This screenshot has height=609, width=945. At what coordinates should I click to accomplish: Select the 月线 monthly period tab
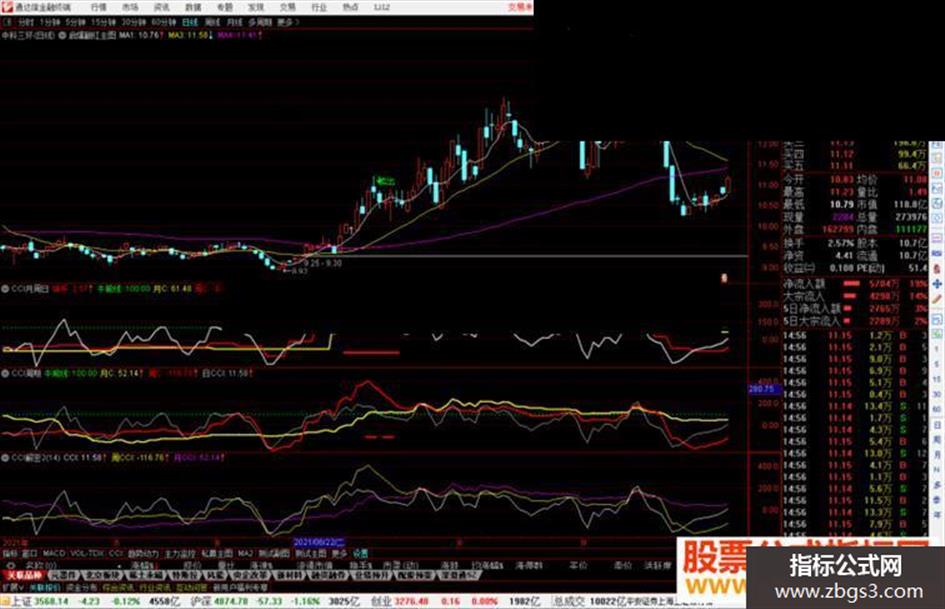[234, 22]
